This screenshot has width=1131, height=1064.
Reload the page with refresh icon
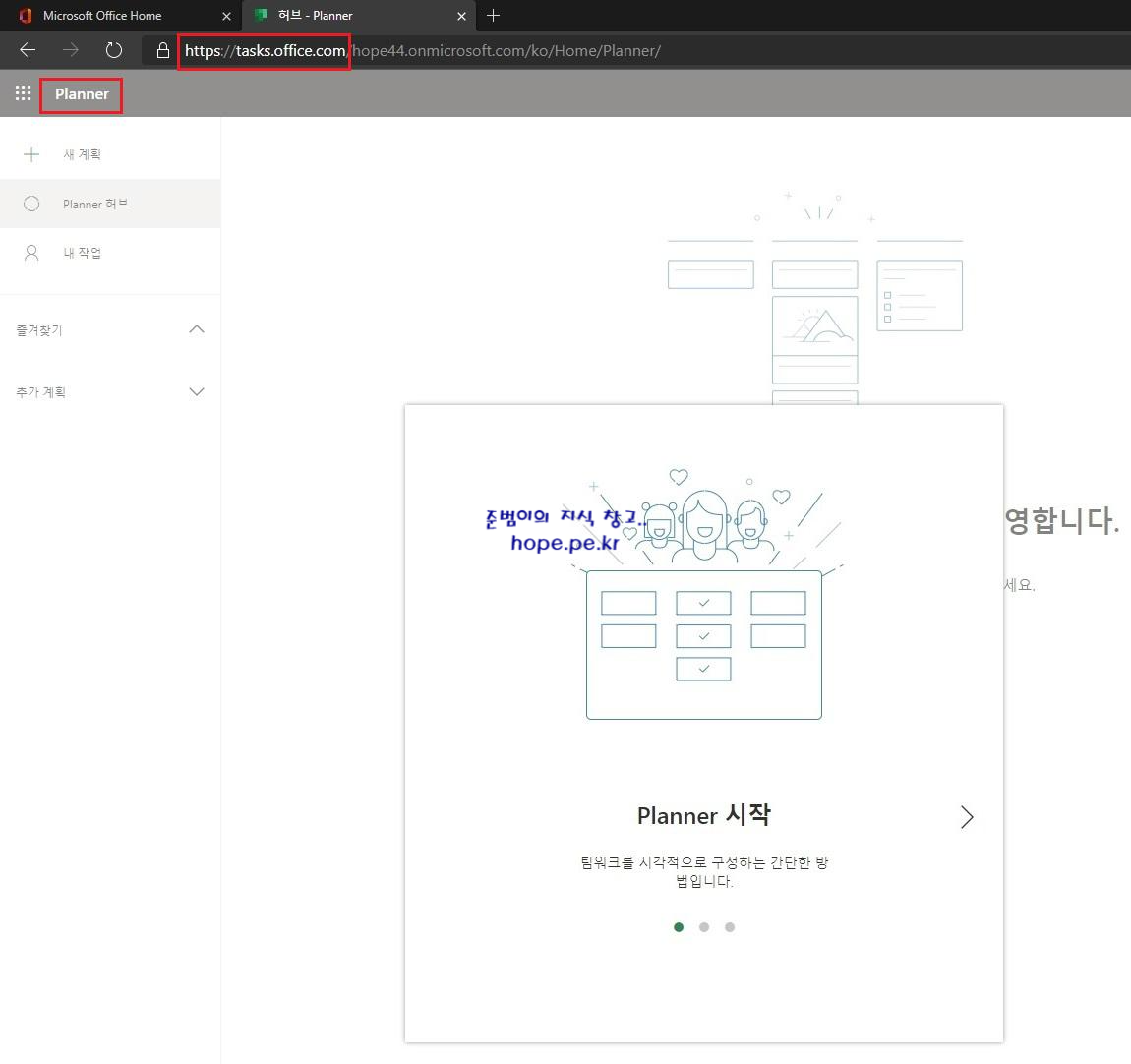click(114, 50)
